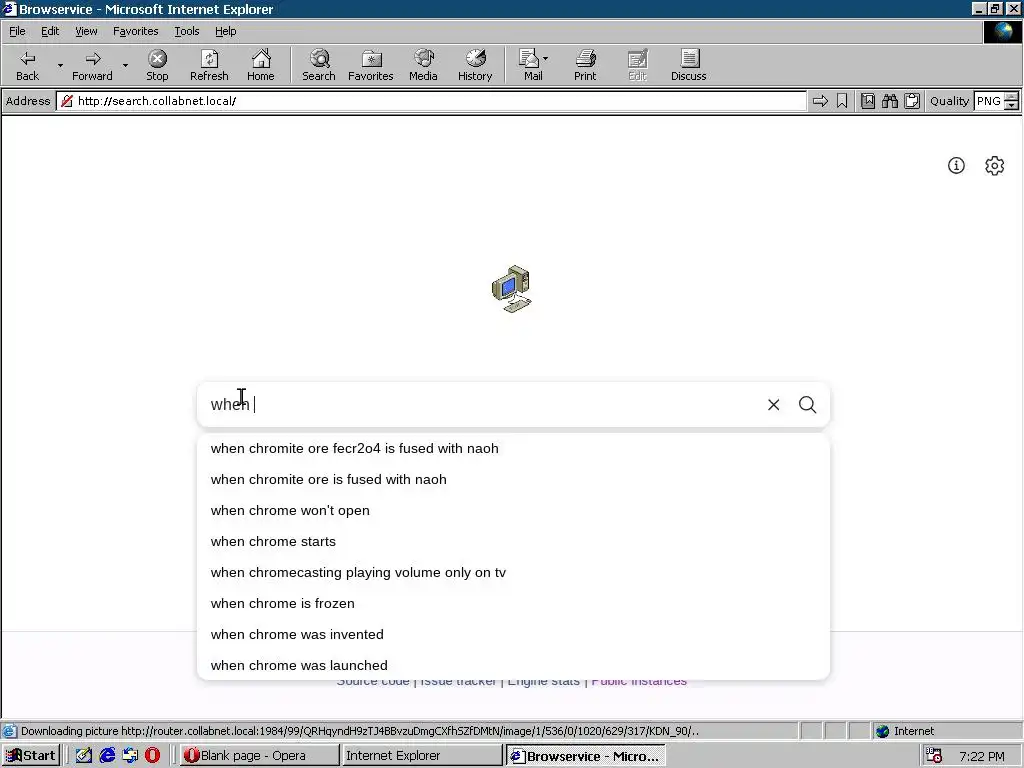Click the clipboard paste icon
Viewport: 1024px width, 768px height.
(912, 101)
